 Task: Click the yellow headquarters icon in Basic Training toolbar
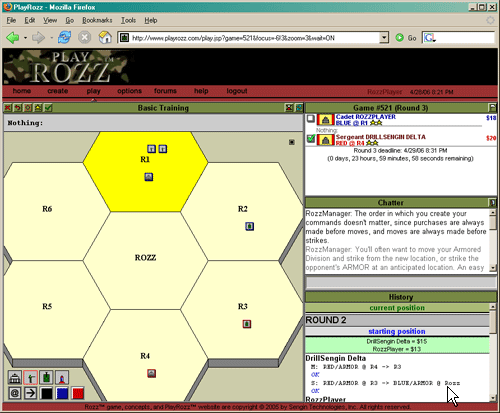pyautogui.click(x=38, y=108)
